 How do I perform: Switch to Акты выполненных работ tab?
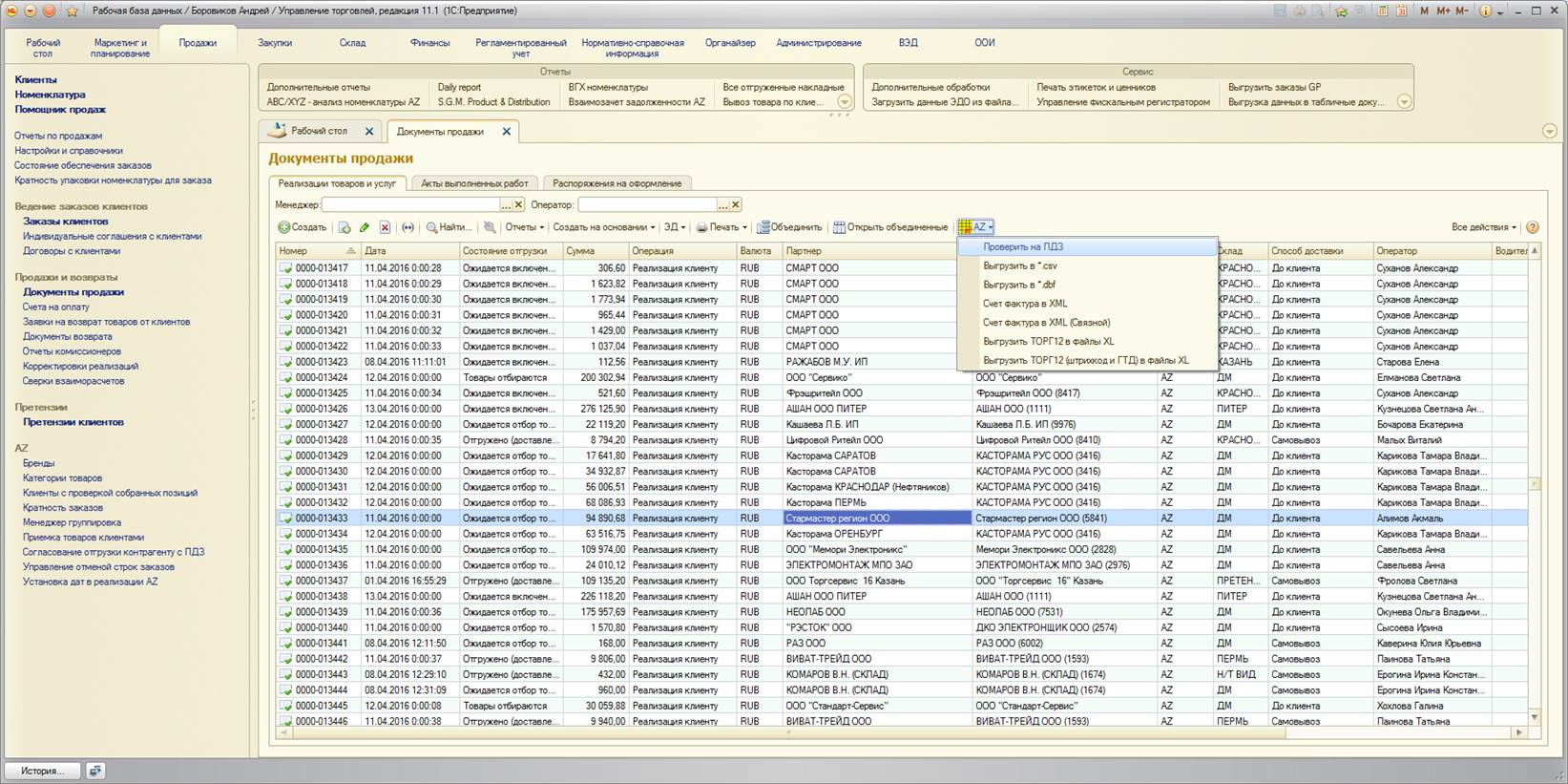pyautogui.click(x=474, y=183)
